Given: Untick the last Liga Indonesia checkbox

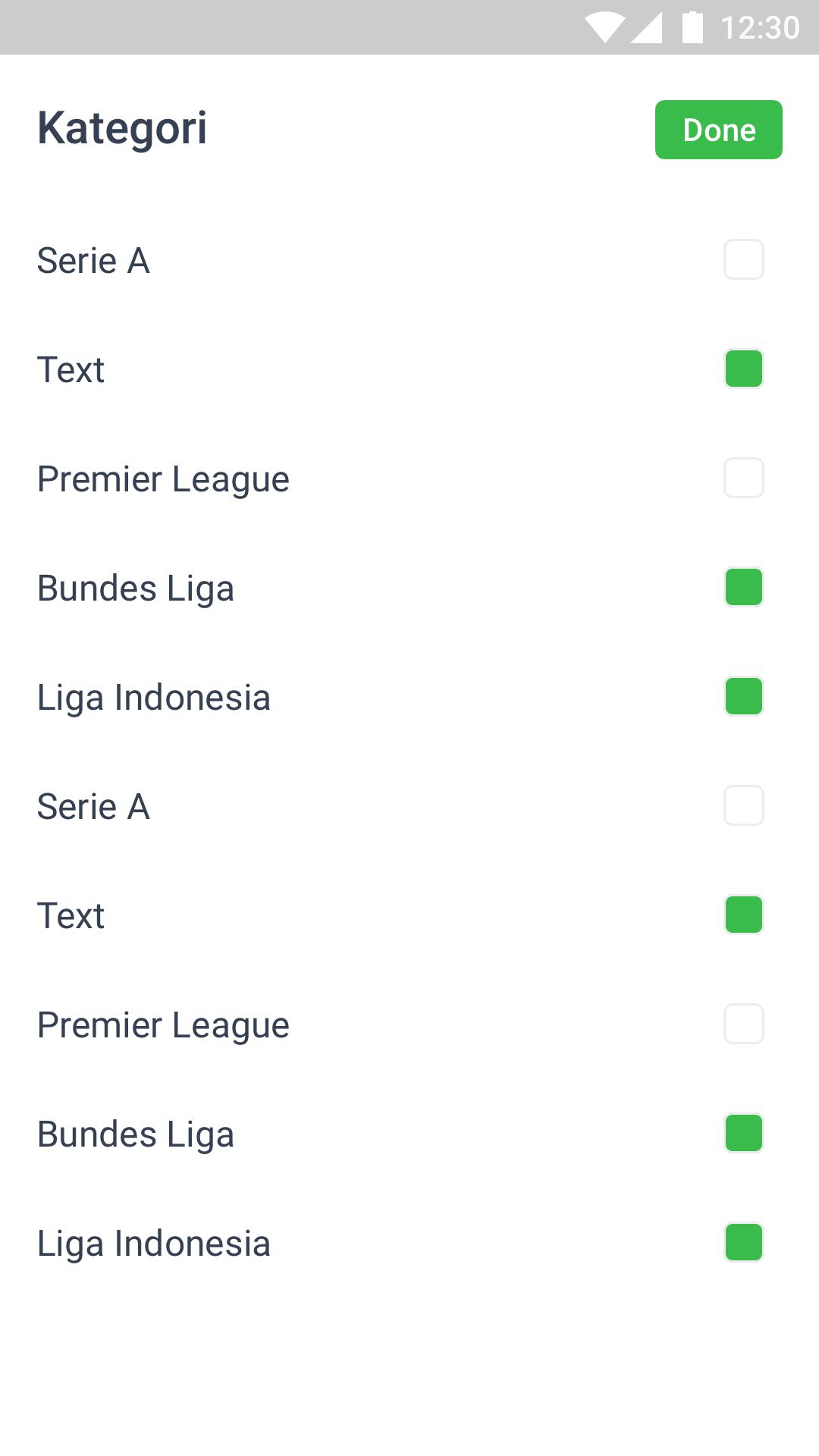Looking at the screenshot, I should tap(743, 1243).
